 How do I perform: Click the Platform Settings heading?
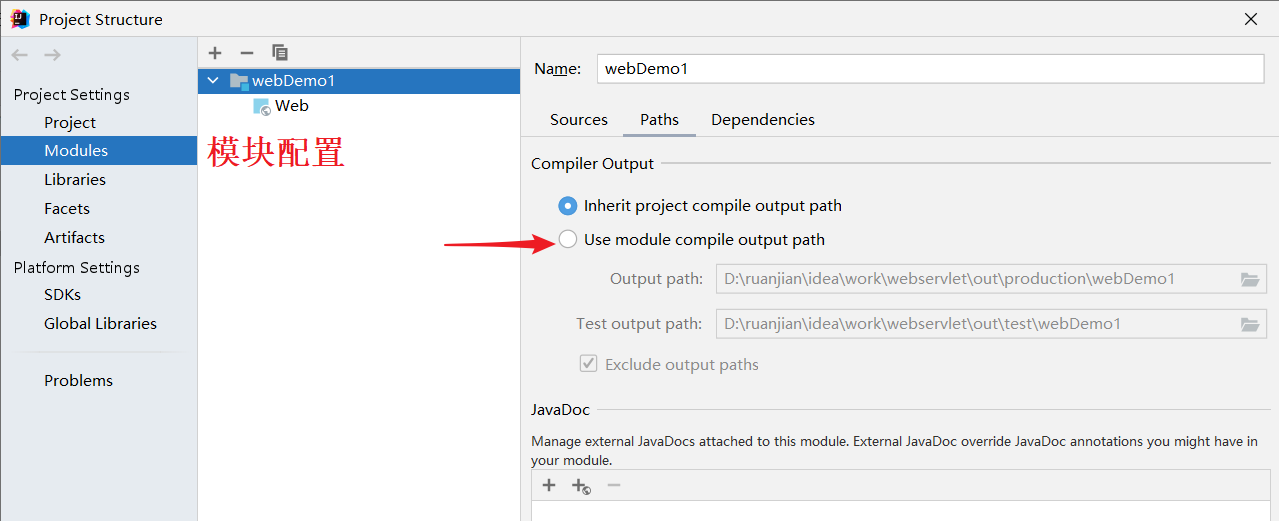(x=77, y=268)
